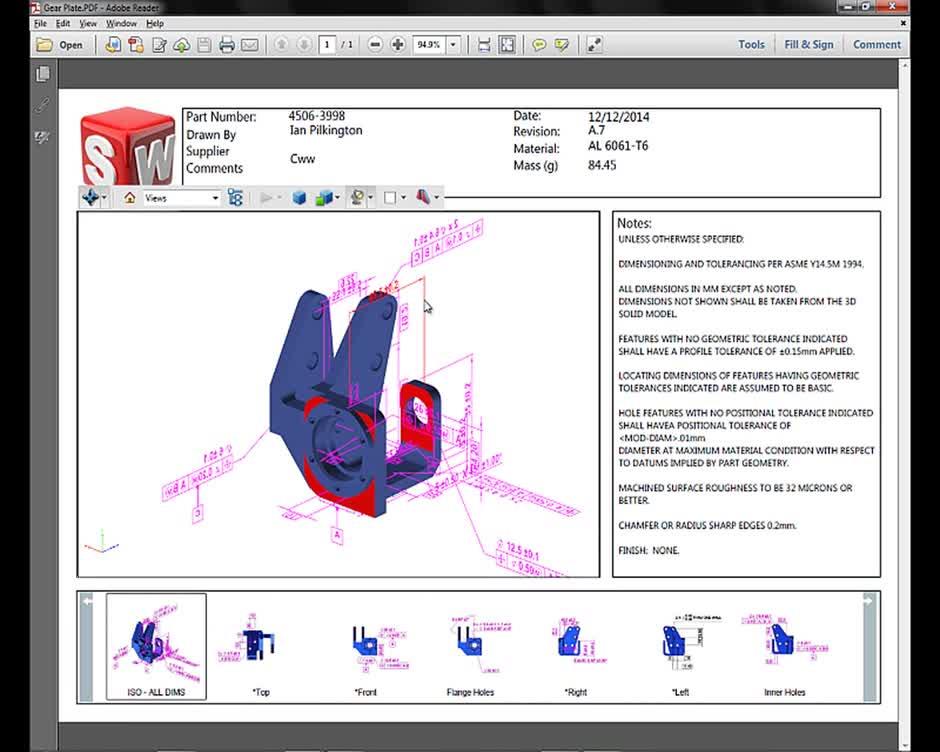Click the highlight text tool icon

563,44
